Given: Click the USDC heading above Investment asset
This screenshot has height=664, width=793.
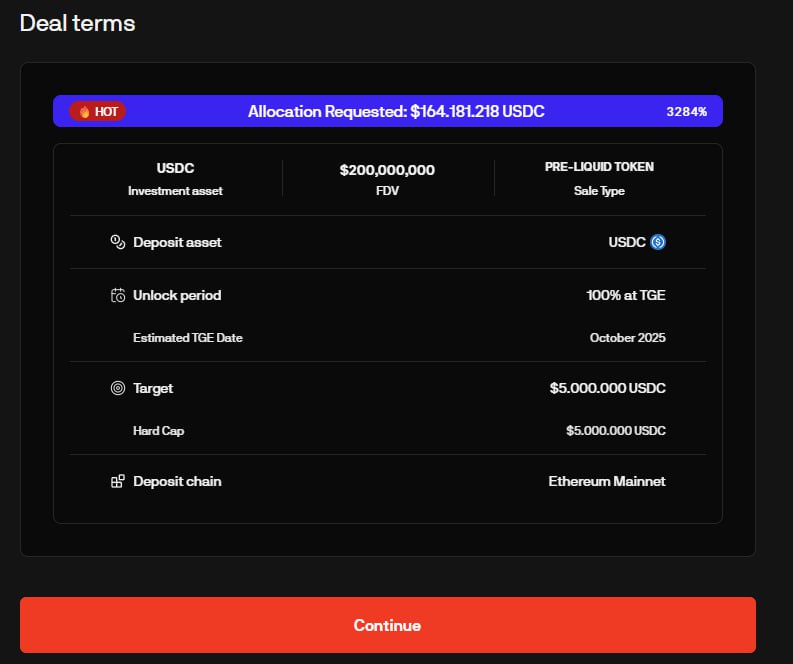Looking at the screenshot, I should (175, 168).
